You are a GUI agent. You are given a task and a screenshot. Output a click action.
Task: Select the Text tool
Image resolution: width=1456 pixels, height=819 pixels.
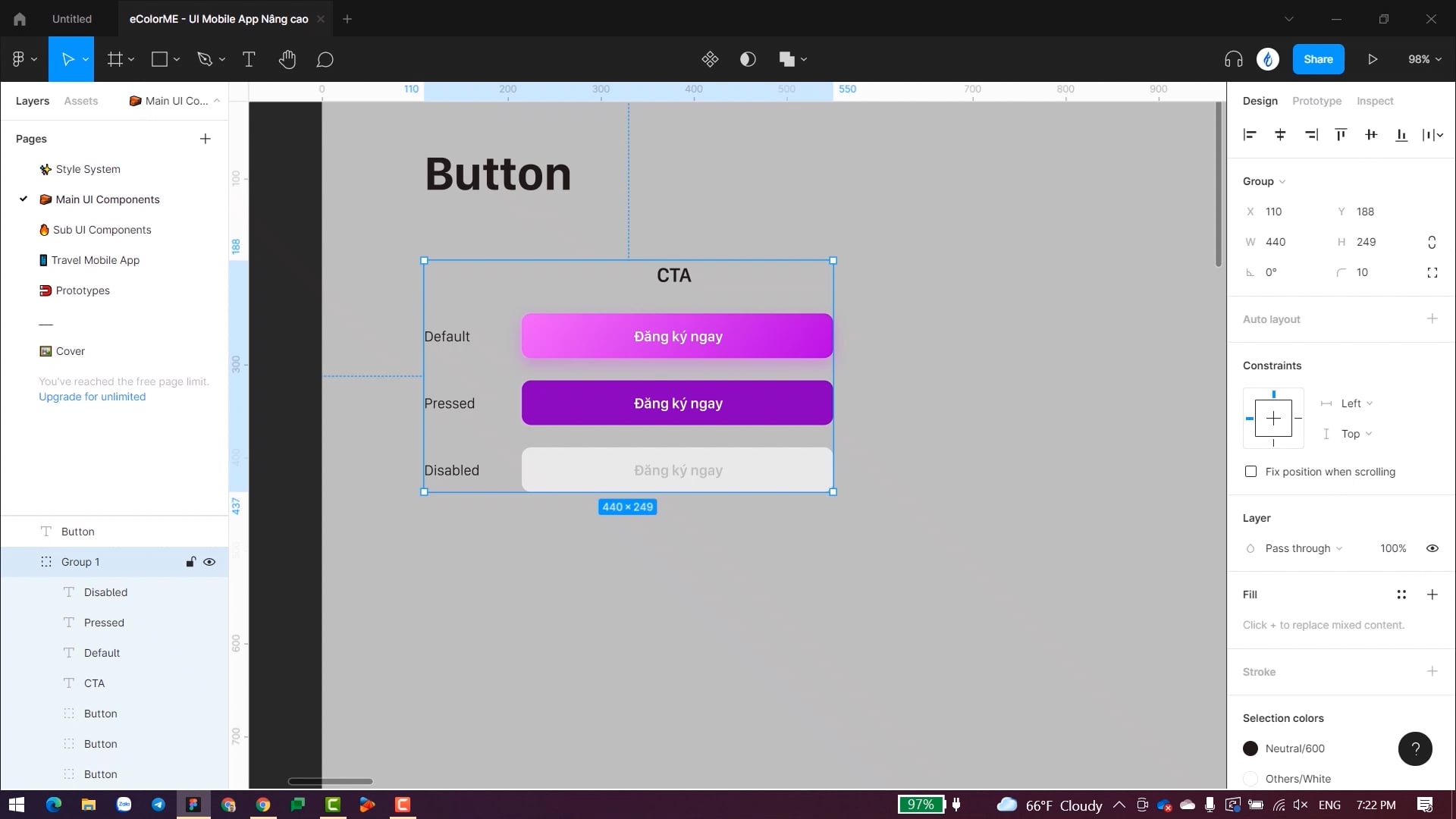coord(249,59)
